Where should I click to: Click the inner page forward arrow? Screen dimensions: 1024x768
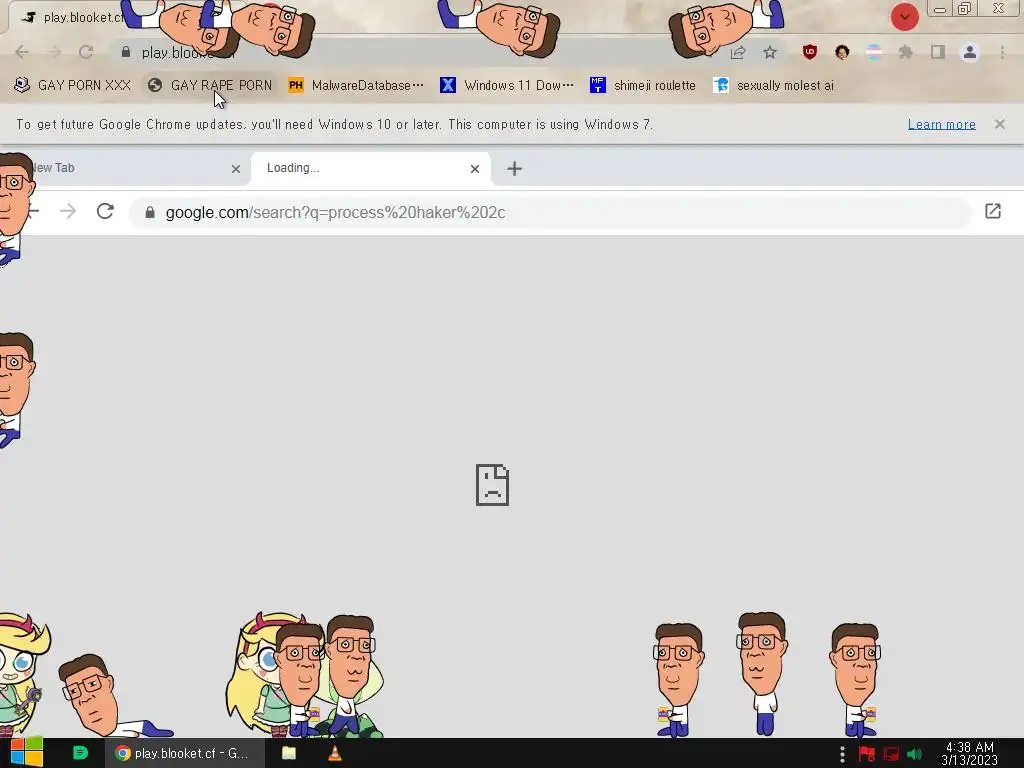click(x=68, y=212)
